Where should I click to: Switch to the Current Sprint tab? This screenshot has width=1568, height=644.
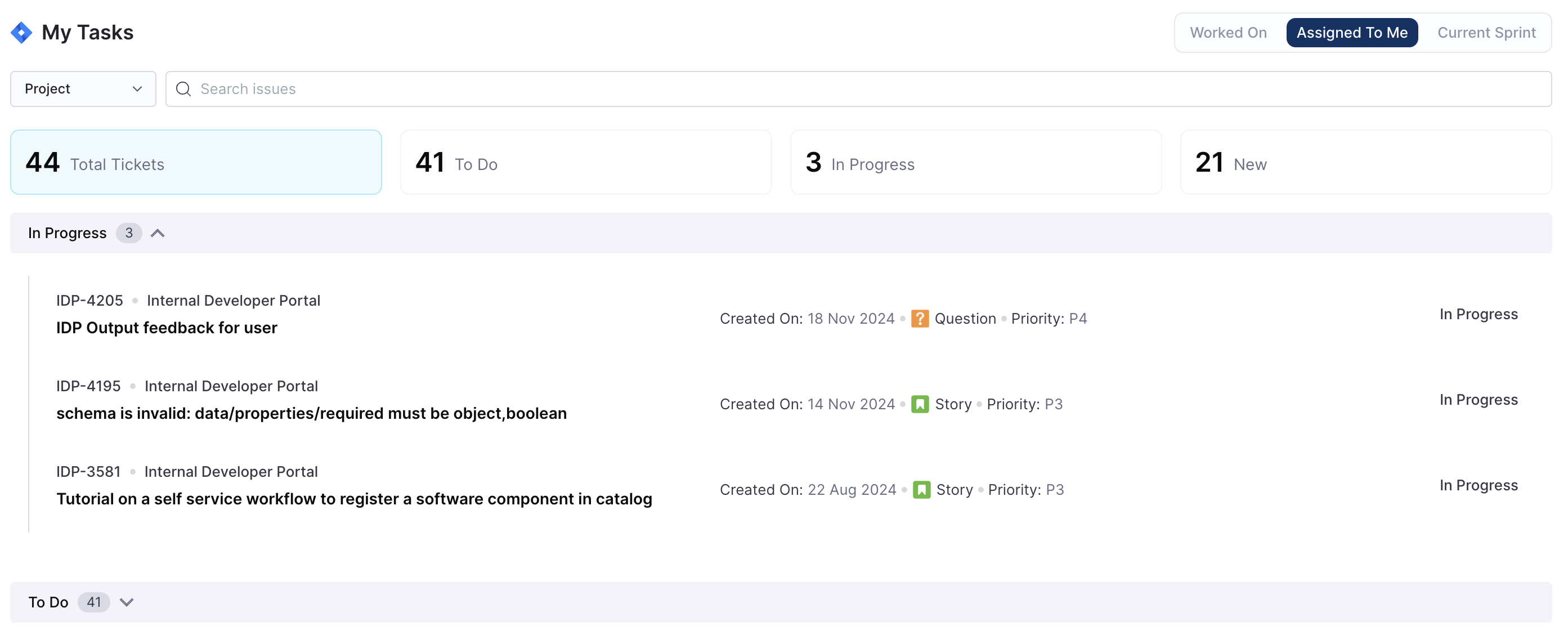[1486, 32]
